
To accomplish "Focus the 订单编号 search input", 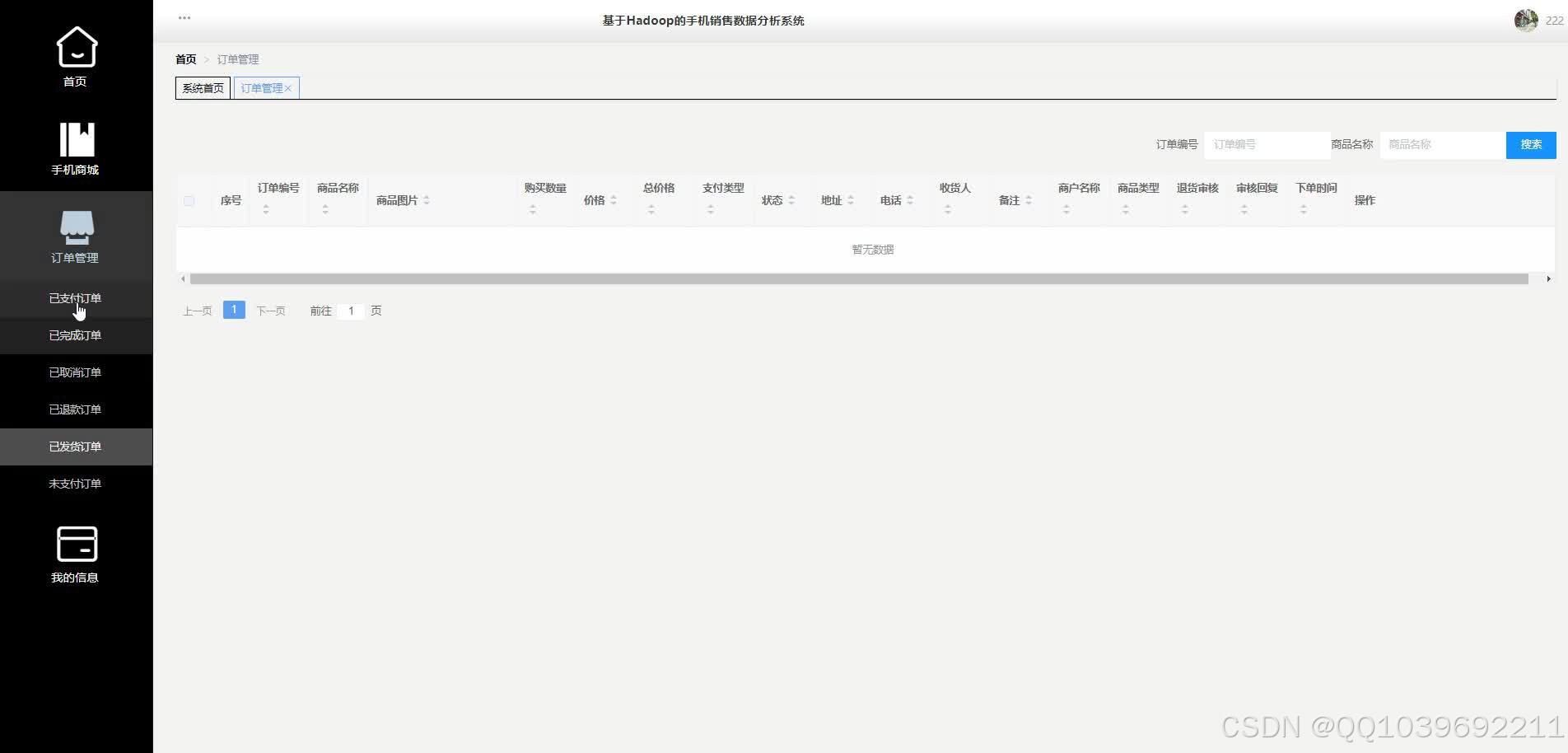I will [1267, 144].
